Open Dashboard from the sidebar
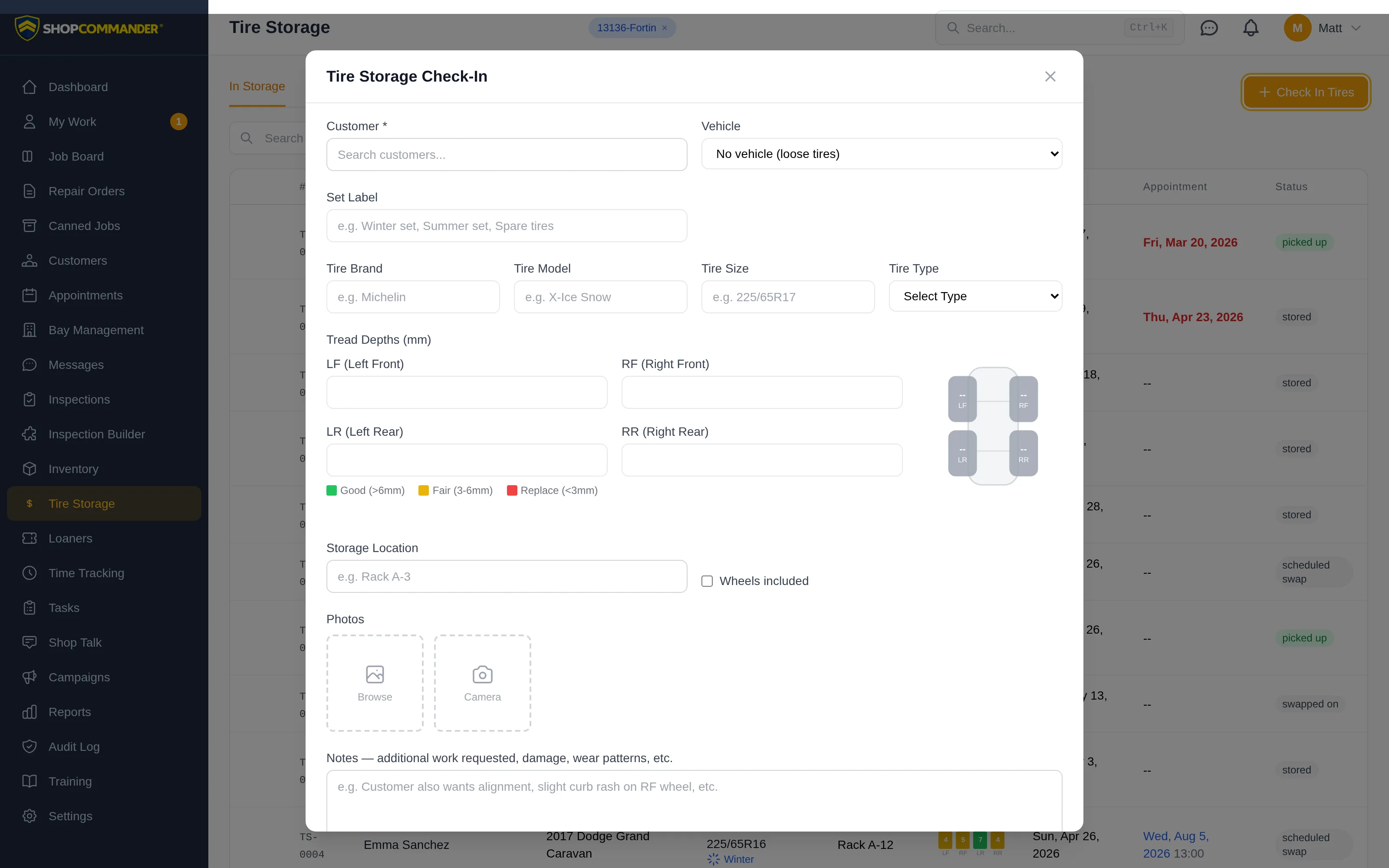Viewport: 1389px width, 868px height. point(104,87)
